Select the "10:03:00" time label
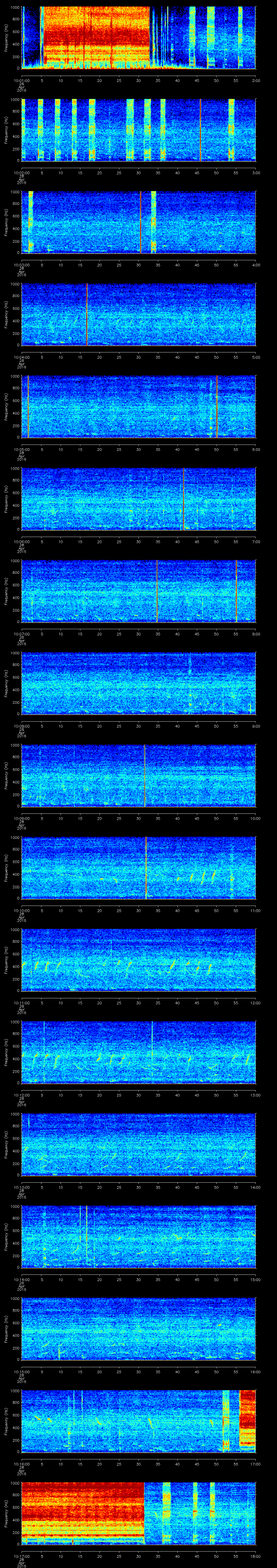Screen dimensions: 277x1568 point(21,265)
